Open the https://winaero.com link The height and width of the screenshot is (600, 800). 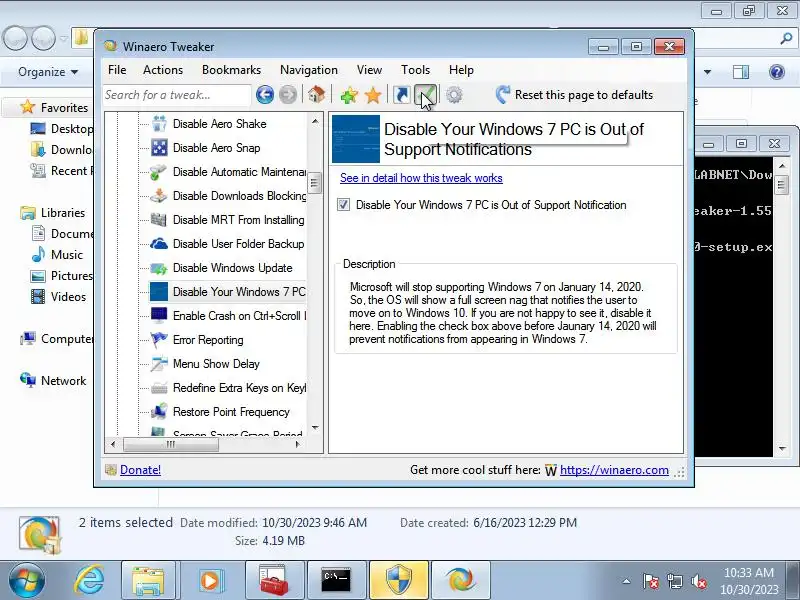click(x=614, y=470)
